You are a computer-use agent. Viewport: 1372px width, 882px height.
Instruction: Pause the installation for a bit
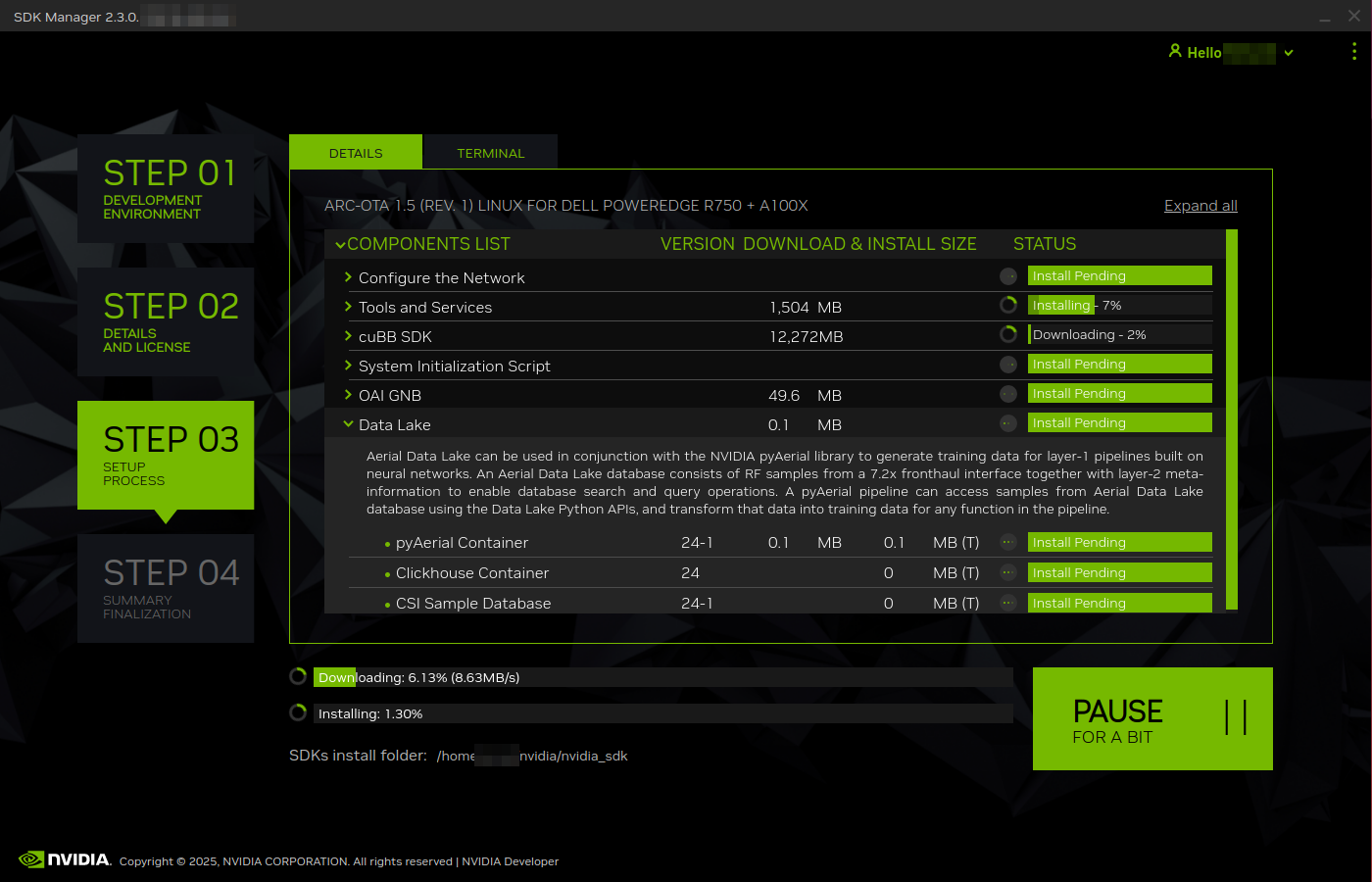pyautogui.click(x=1152, y=718)
